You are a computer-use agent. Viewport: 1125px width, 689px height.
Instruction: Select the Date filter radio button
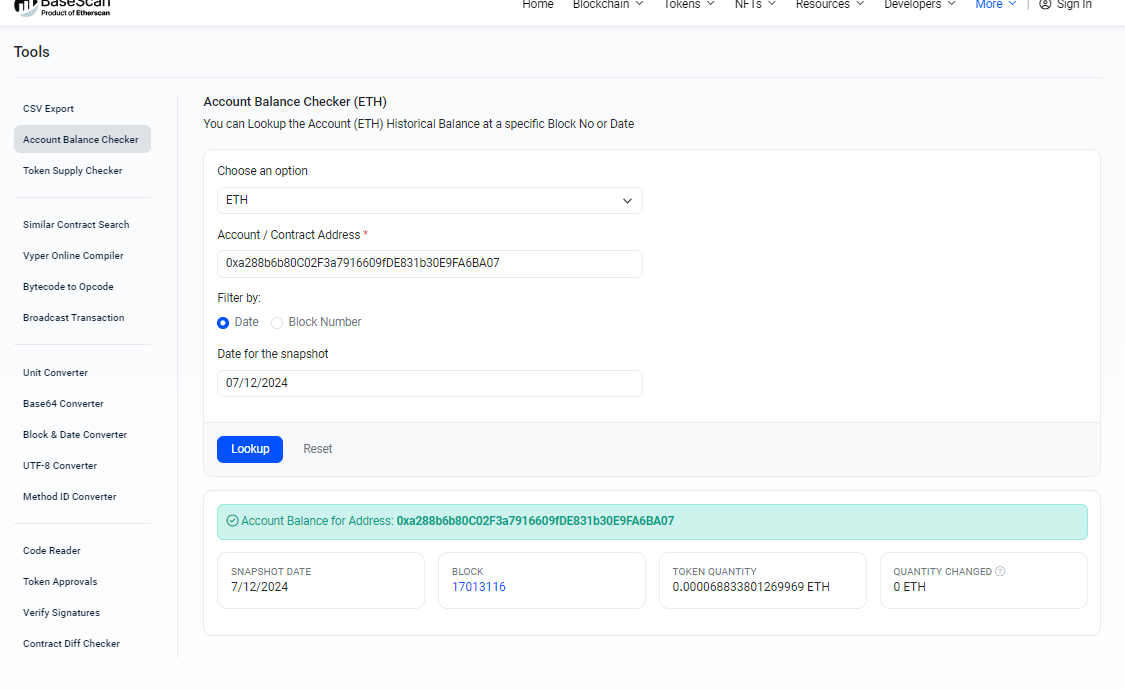click(x=223, y=323)
